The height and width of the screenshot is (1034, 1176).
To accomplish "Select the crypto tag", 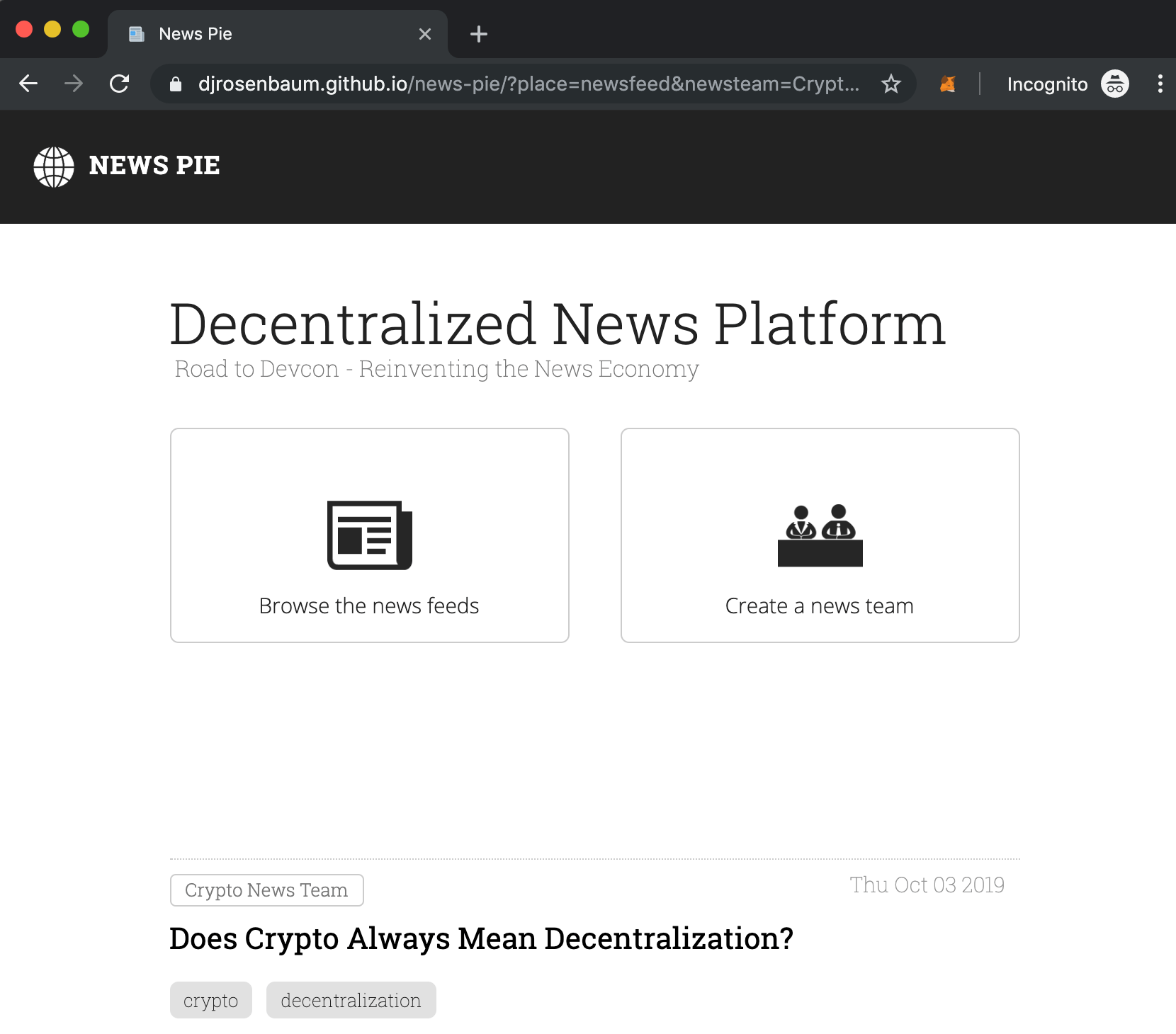I will 210,1000.
